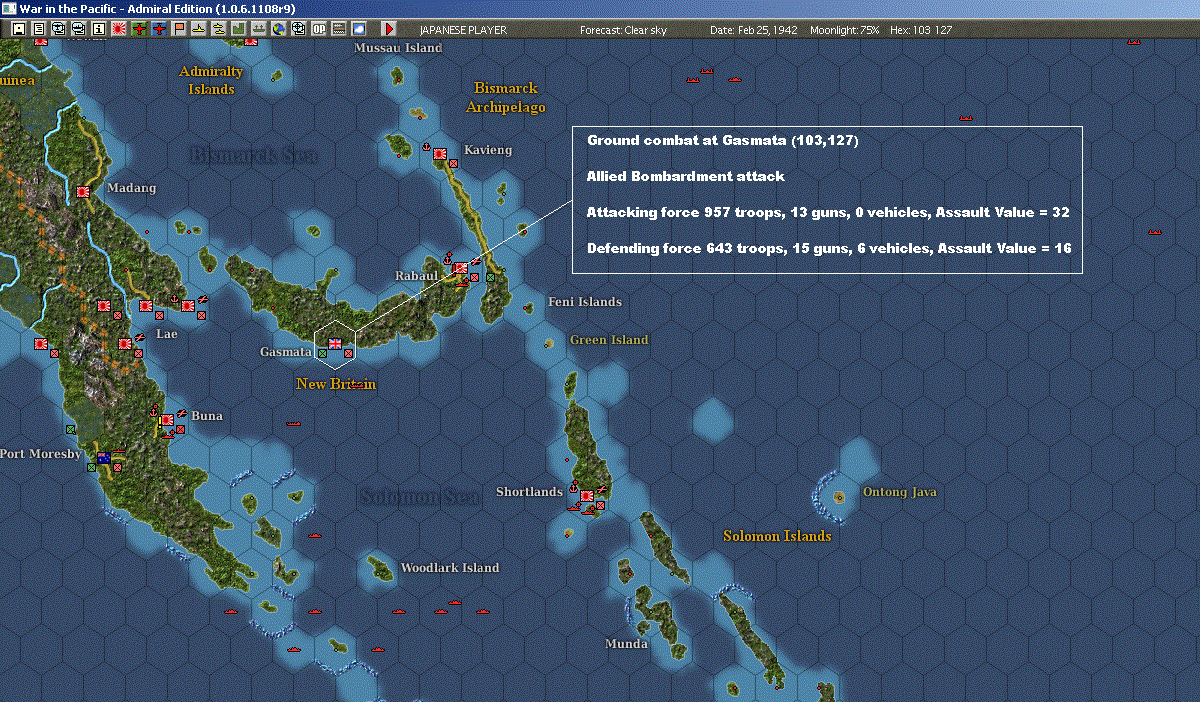
Task: Click the ship-with-crosshair toolbar icon
Action: pos(79,29)
